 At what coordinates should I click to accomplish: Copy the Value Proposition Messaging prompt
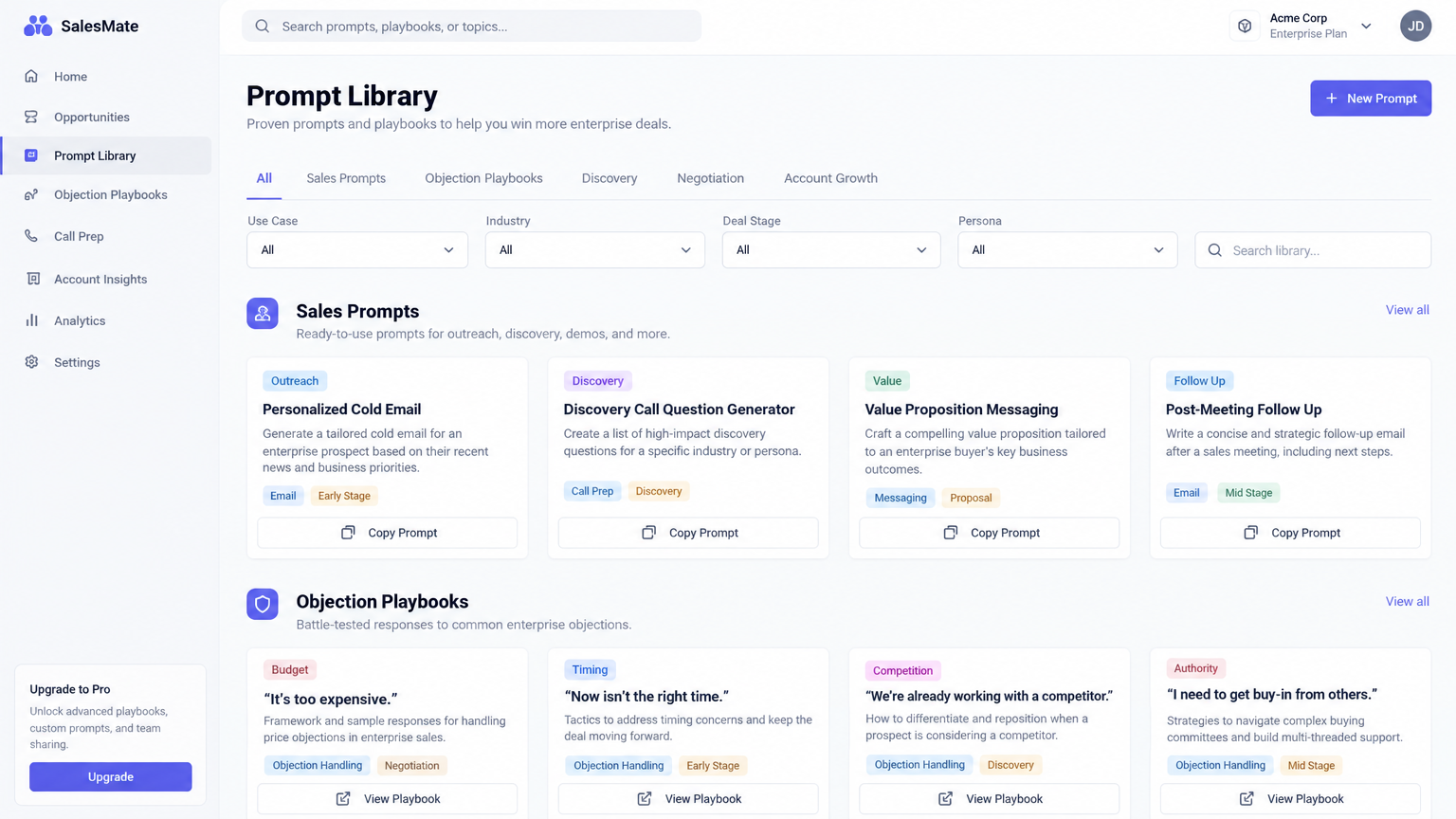click(990, 533)
